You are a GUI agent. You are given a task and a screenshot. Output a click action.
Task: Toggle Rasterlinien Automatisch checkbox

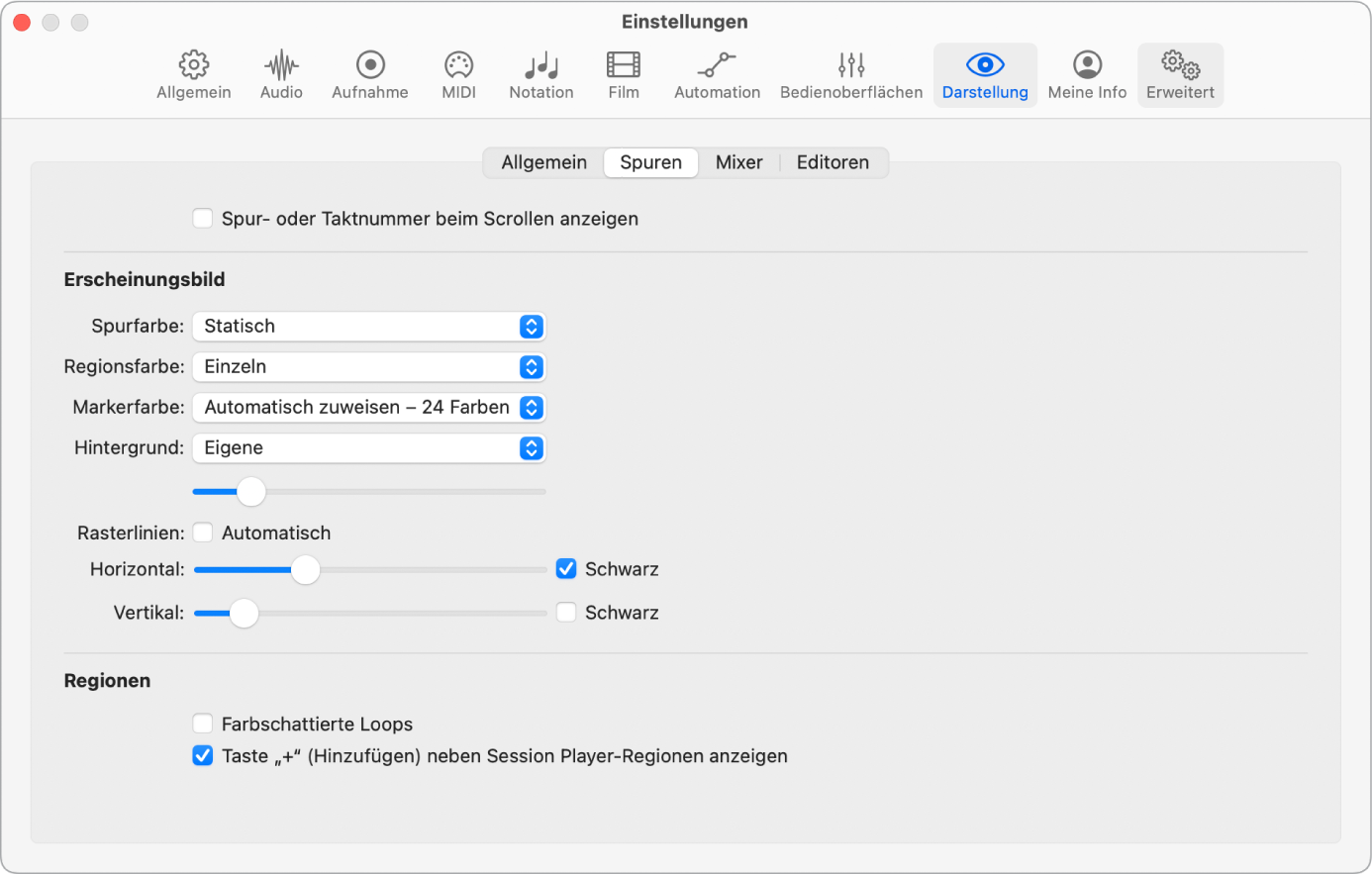coord(203,533)
